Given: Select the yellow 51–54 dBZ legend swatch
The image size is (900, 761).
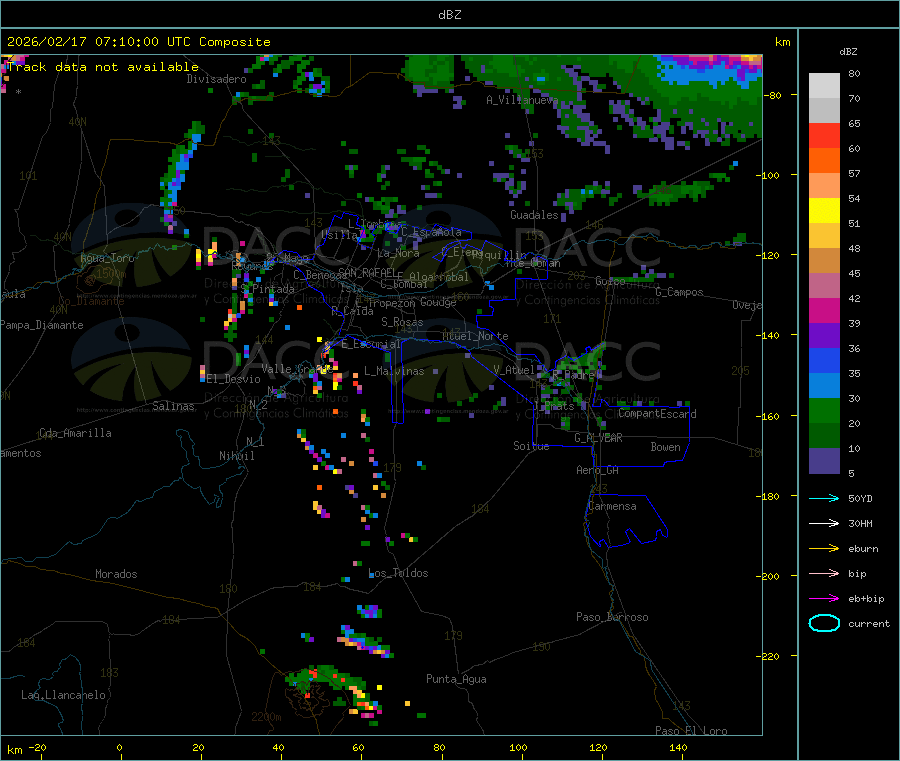Looking at the screenshot, I should (x=824, y=211).
